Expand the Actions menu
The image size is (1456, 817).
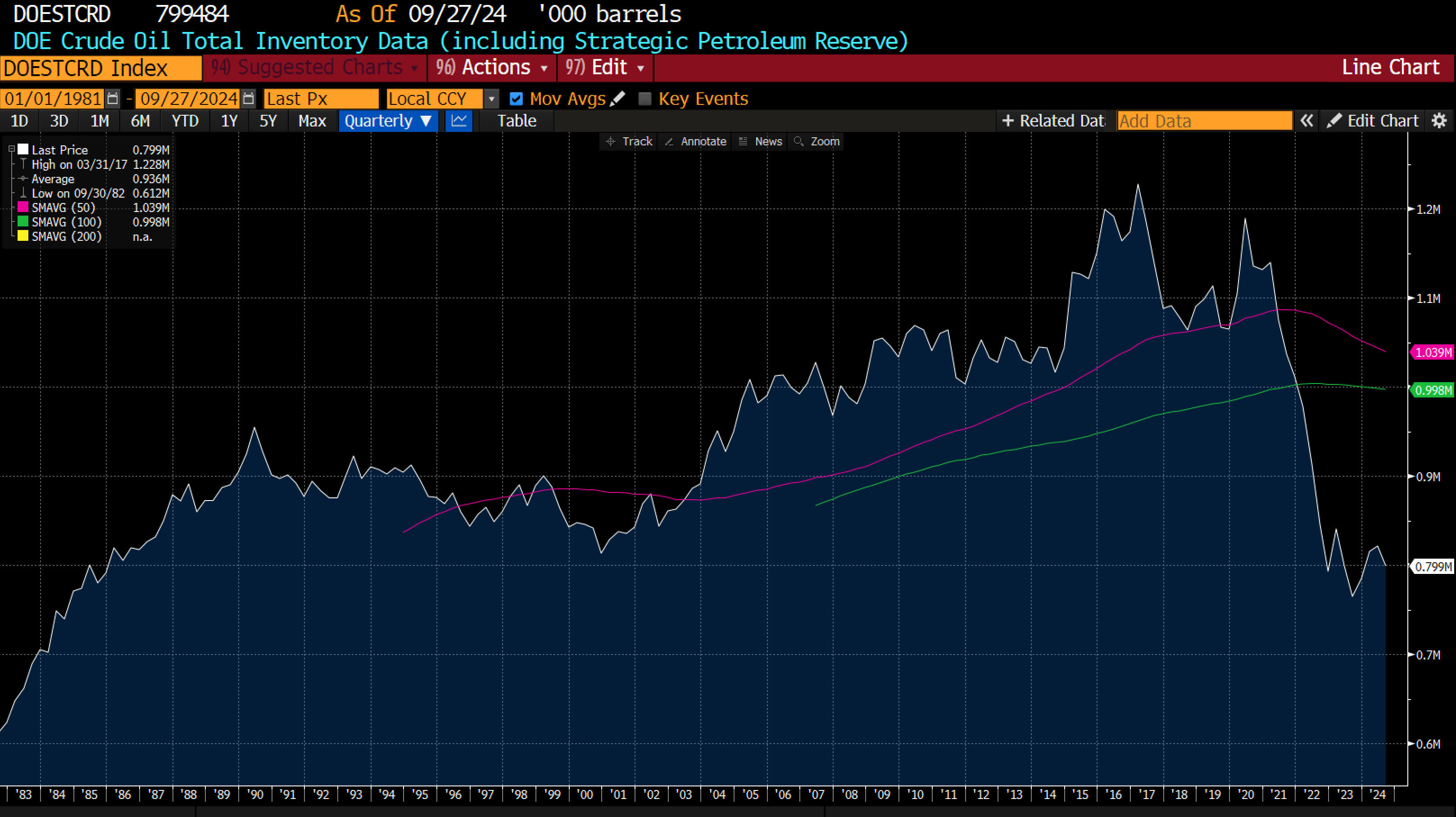click(x=491, y=68)
